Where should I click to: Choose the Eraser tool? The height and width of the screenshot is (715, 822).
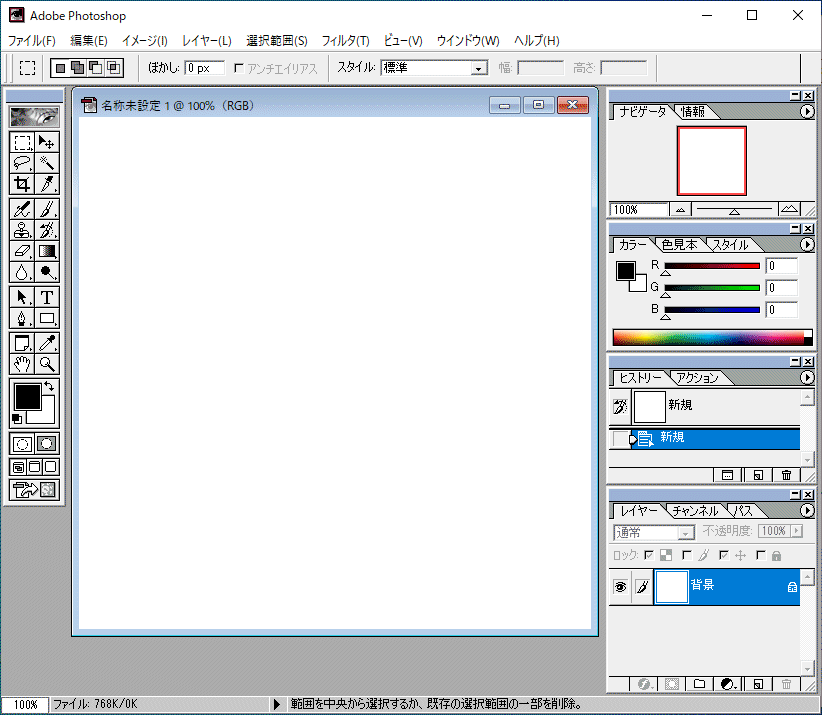22,251
